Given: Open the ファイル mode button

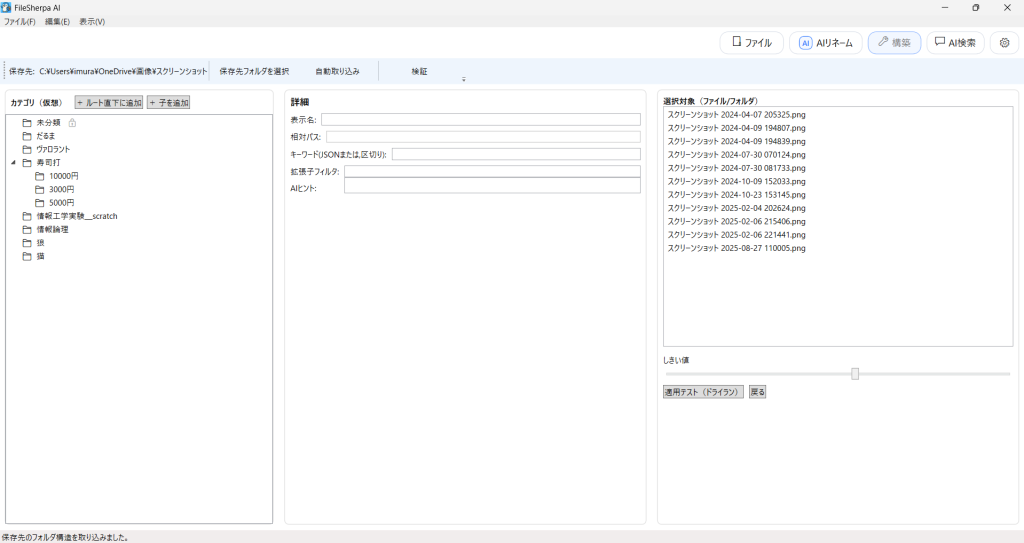Looking at the screenshot, I should 751,43.
